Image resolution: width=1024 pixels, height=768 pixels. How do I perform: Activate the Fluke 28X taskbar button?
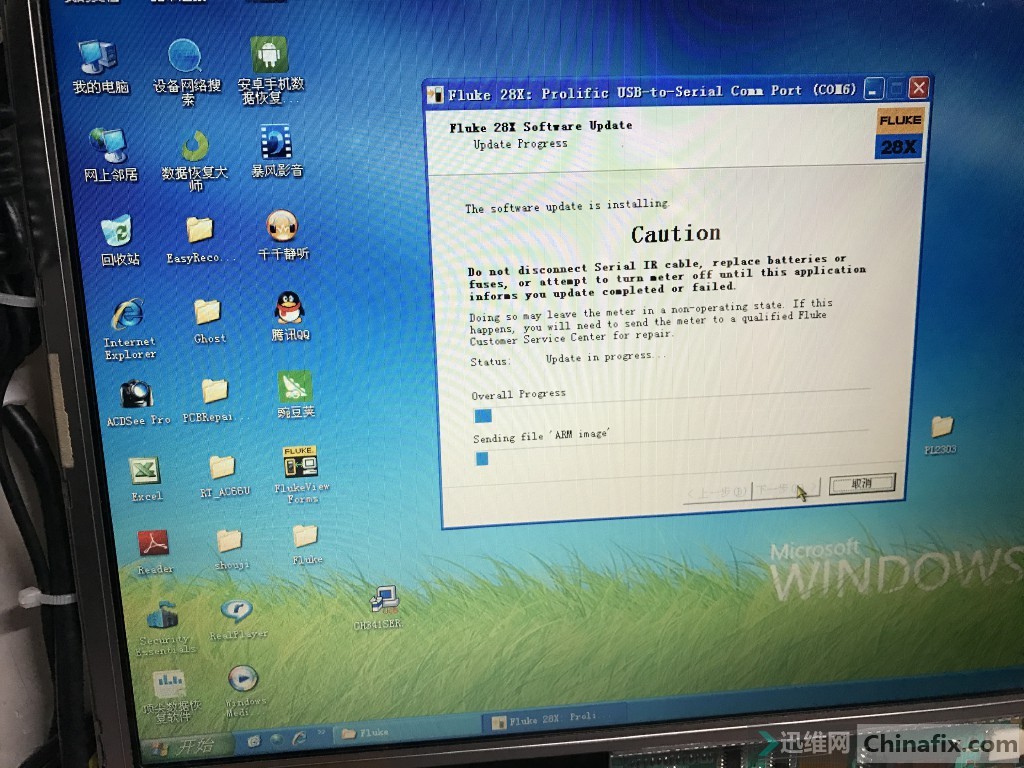(556, 720)
